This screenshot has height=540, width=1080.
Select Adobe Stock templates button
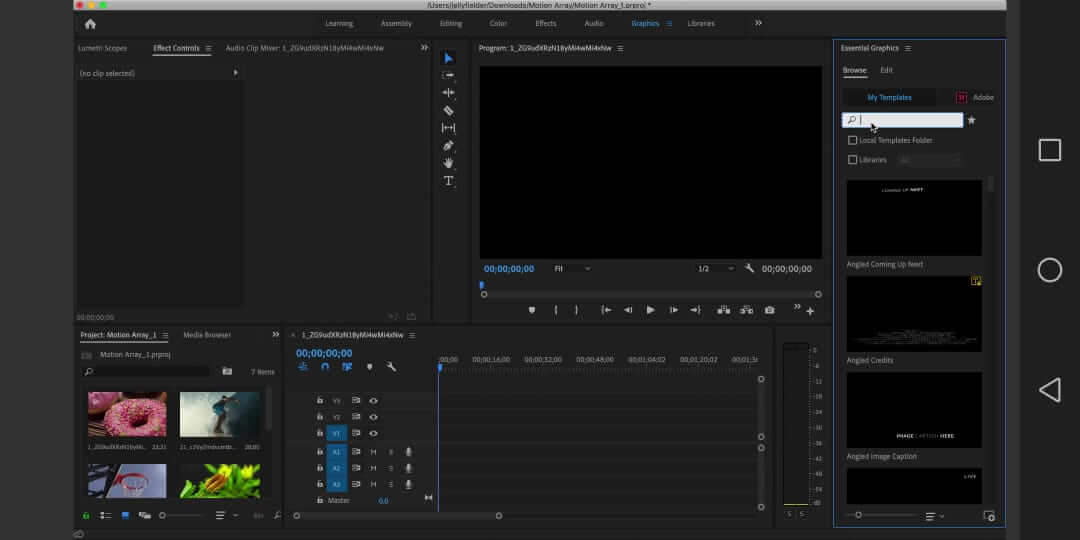[975, 98]
